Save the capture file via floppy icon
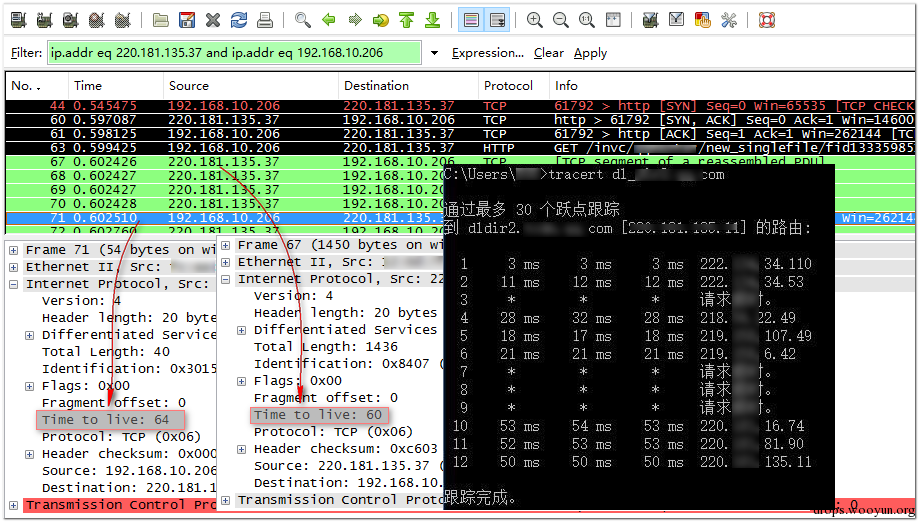 [x=187, y=20]
